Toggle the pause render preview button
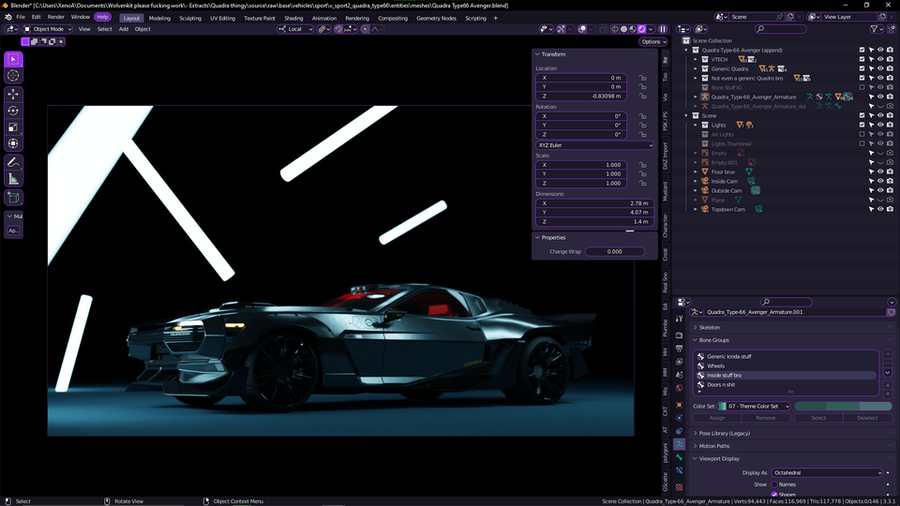 click(663, 29)
